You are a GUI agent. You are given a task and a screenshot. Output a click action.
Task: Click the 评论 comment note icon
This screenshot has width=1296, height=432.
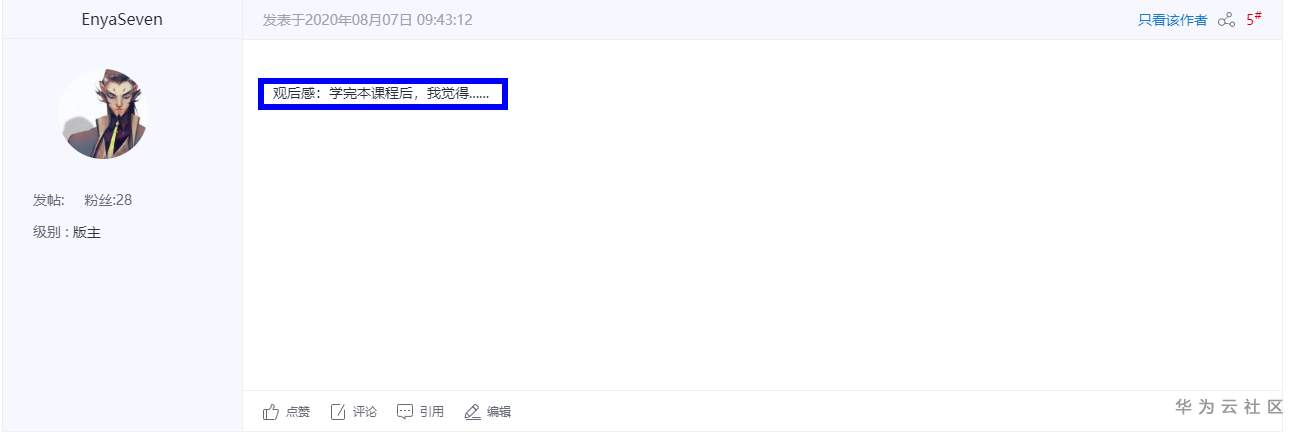click(338, 412)
